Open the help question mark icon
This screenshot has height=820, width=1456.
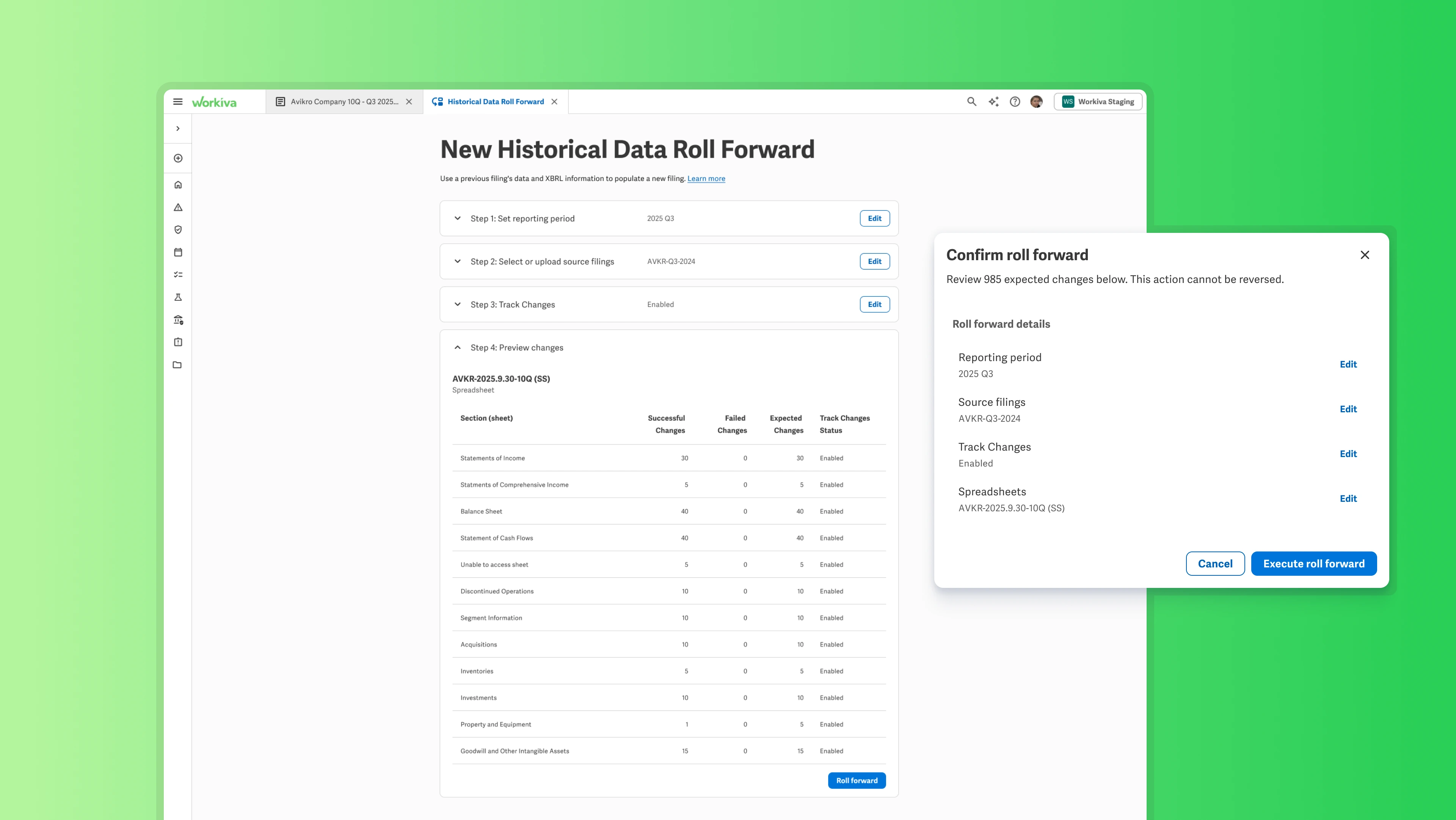click(1015, 102)
